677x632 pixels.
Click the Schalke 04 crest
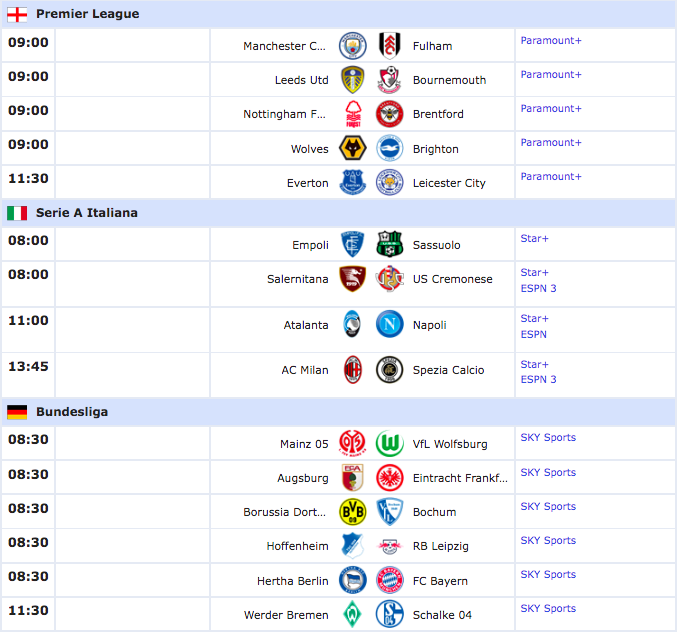tap(389, 614)
